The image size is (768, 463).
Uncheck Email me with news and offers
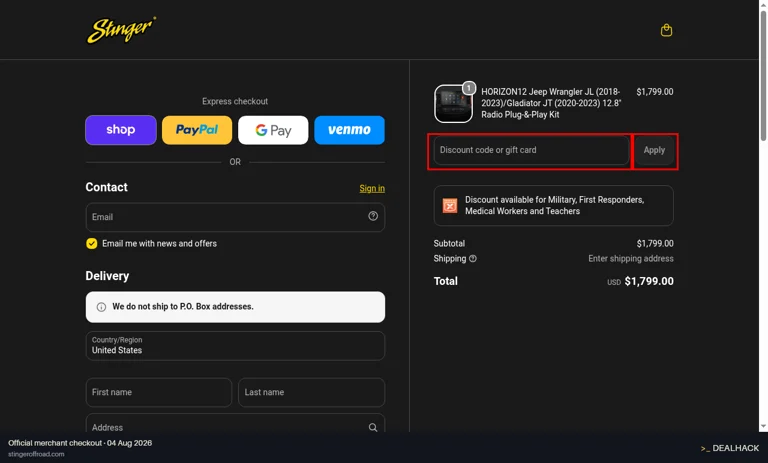coord(92,244)
